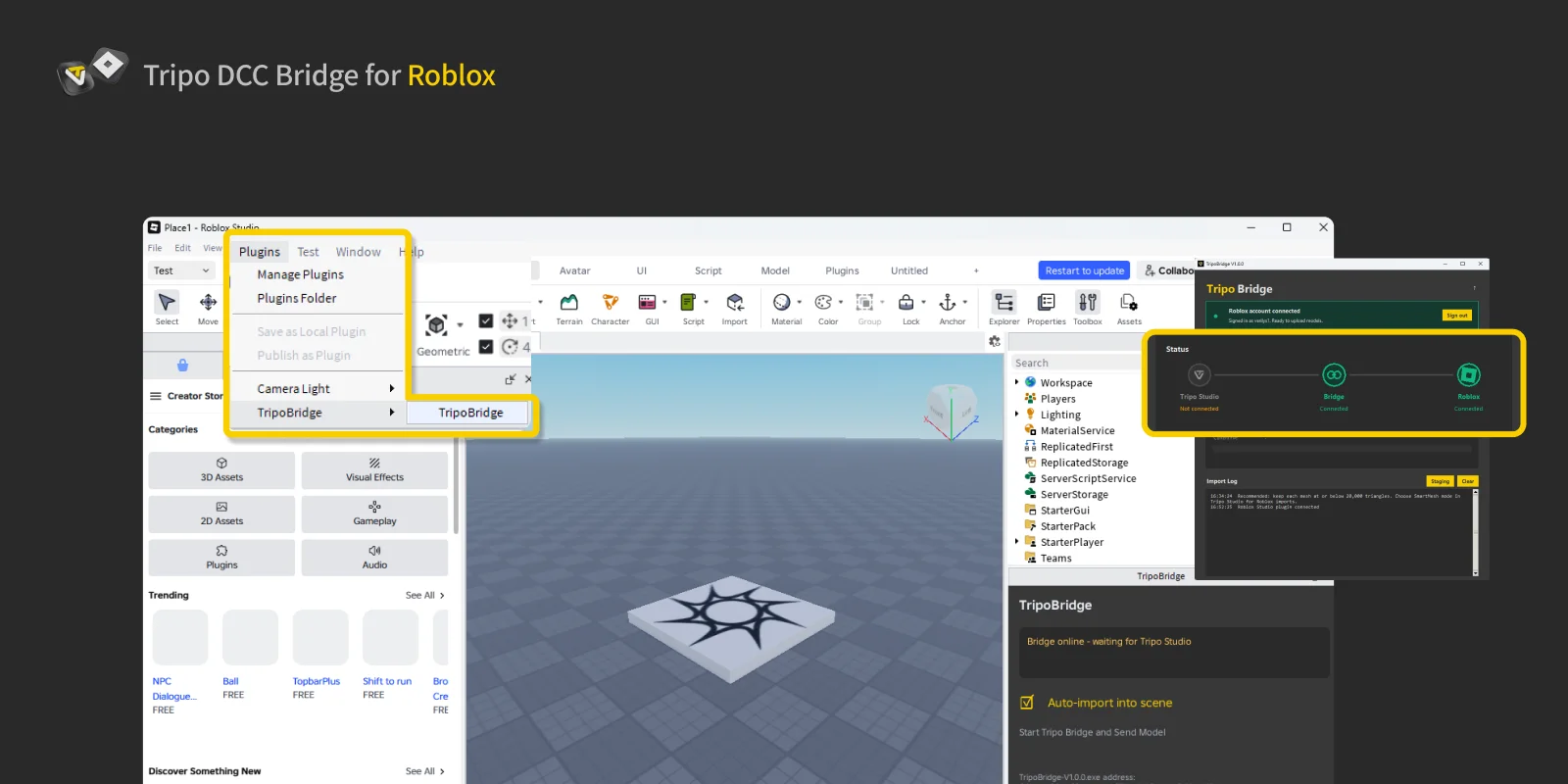The height and width of the screenshot is (784, 1568).
Task: Toggle Auto-import into scene checkbox
Action: coord(1027,703)
